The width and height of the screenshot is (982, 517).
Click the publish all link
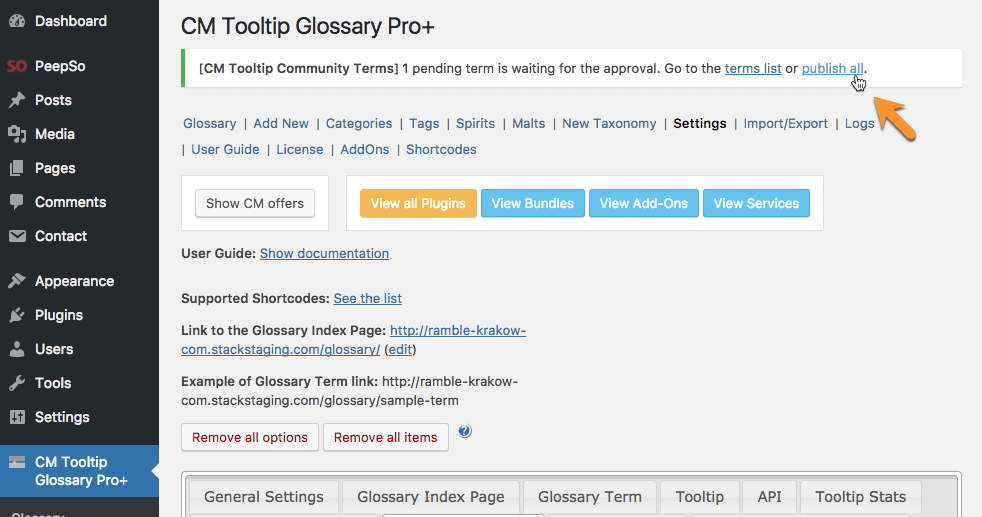(832, 68)
